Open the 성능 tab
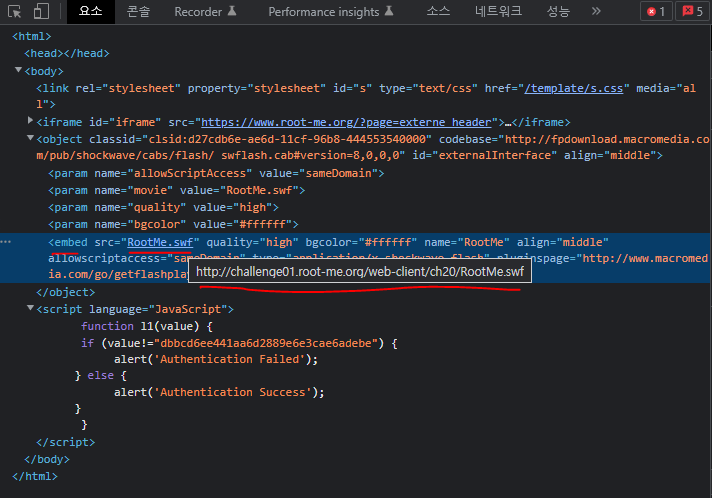712x498 pixels. 558,11
